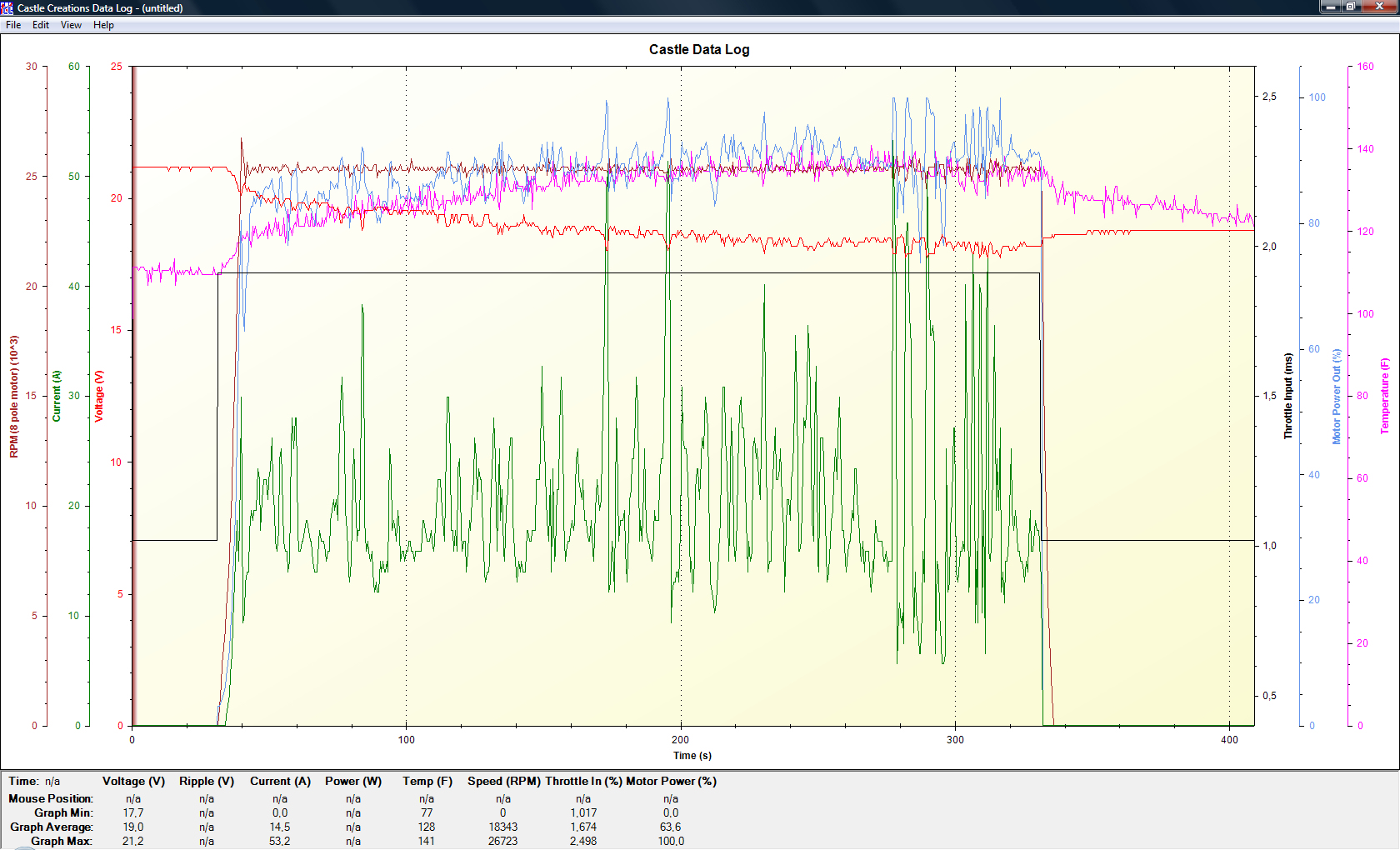The width and height of the screenshot is (1400, 850).
Task: Click the RPM (8 pole motor) axis label
Action: tap(13, 397)
